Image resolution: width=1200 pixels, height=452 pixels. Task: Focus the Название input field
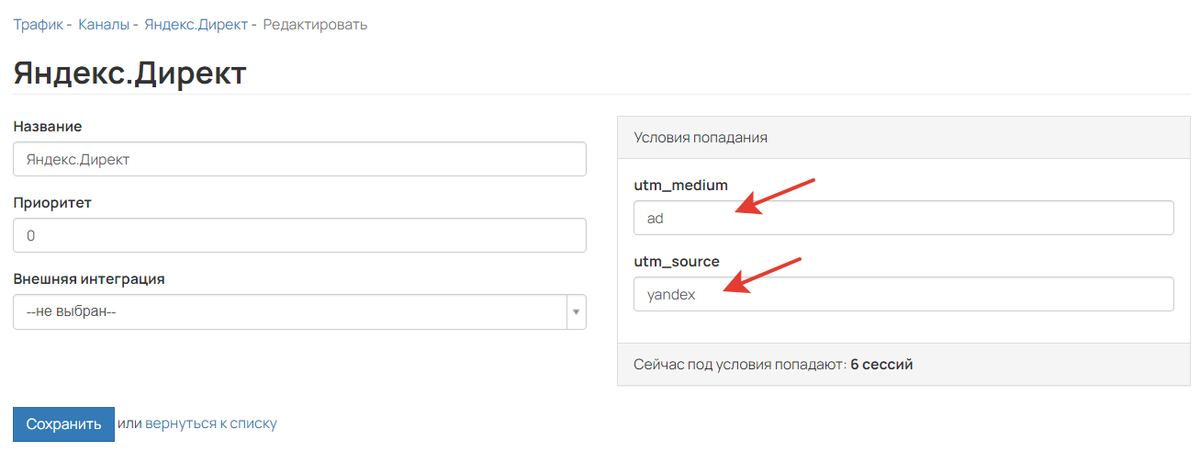[x=300, y=159]
